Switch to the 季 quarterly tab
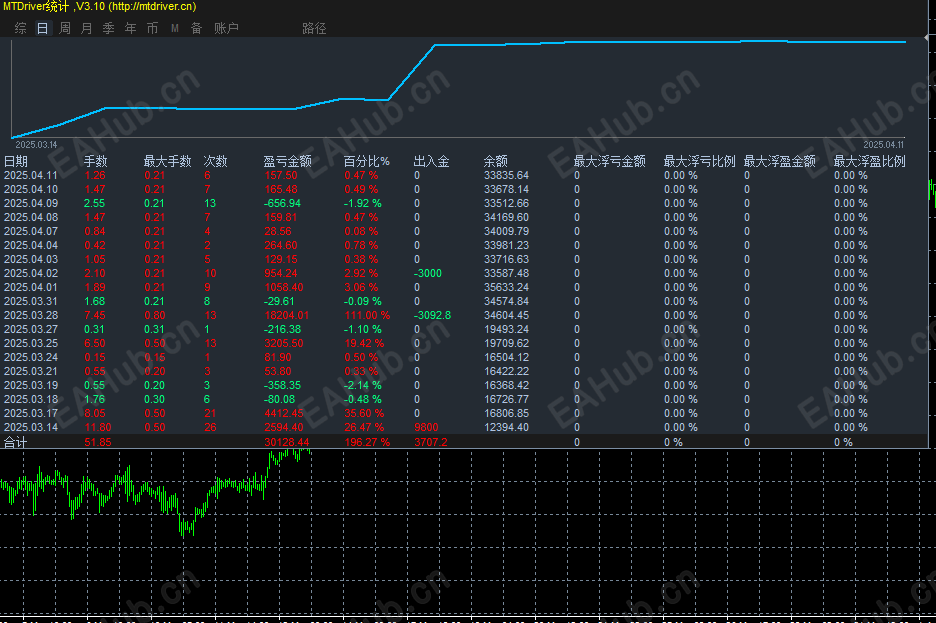Viewport: 936px width, 623px height. pyautogui.click(x=109, y=28)
